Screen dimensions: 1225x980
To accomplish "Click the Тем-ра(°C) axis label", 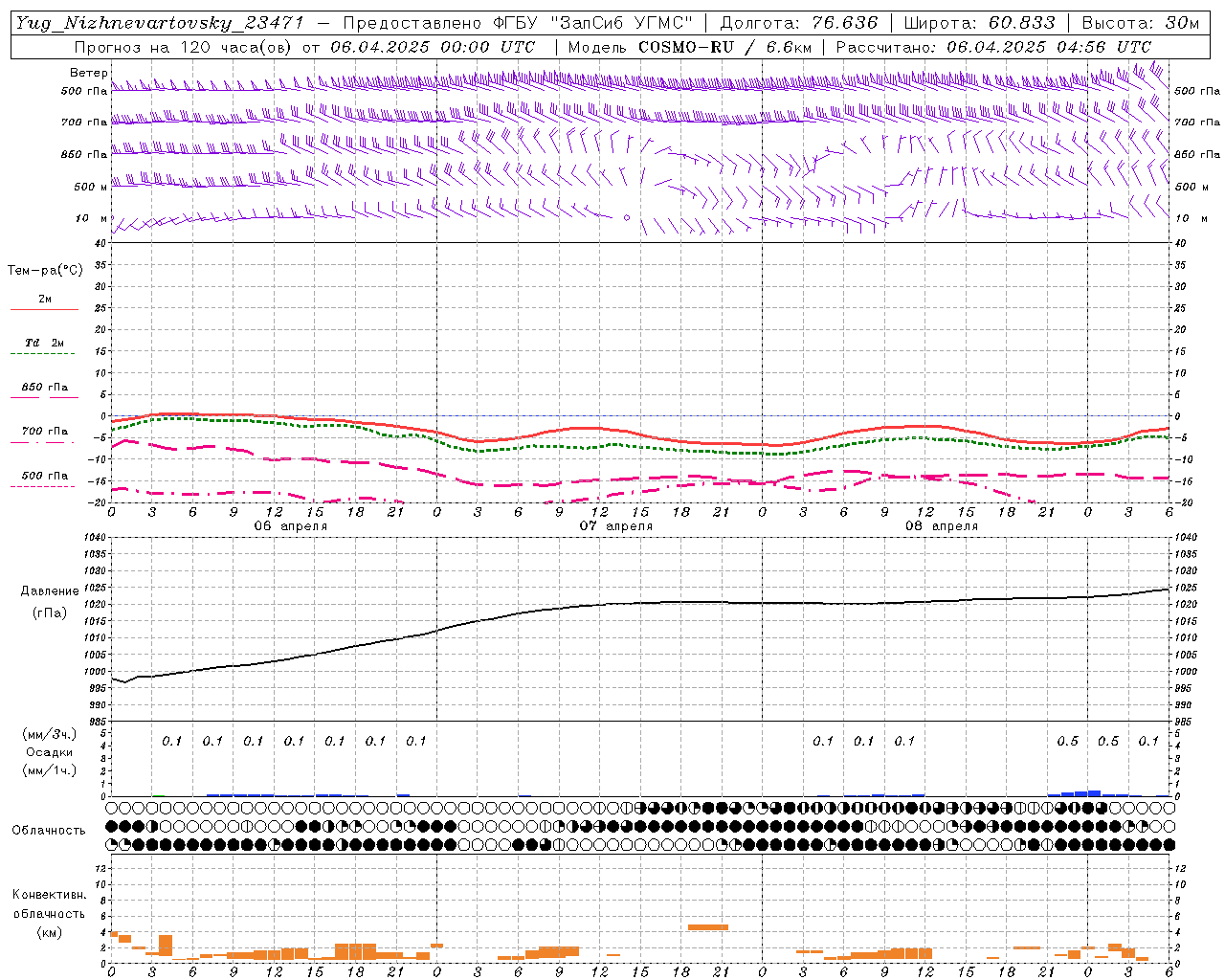I will 45,271.
